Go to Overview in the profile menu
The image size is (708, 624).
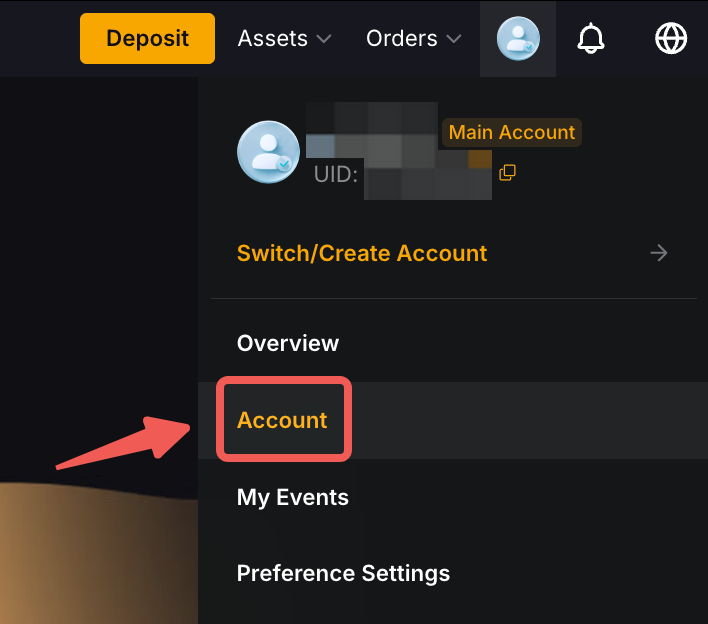click(288, 343)
